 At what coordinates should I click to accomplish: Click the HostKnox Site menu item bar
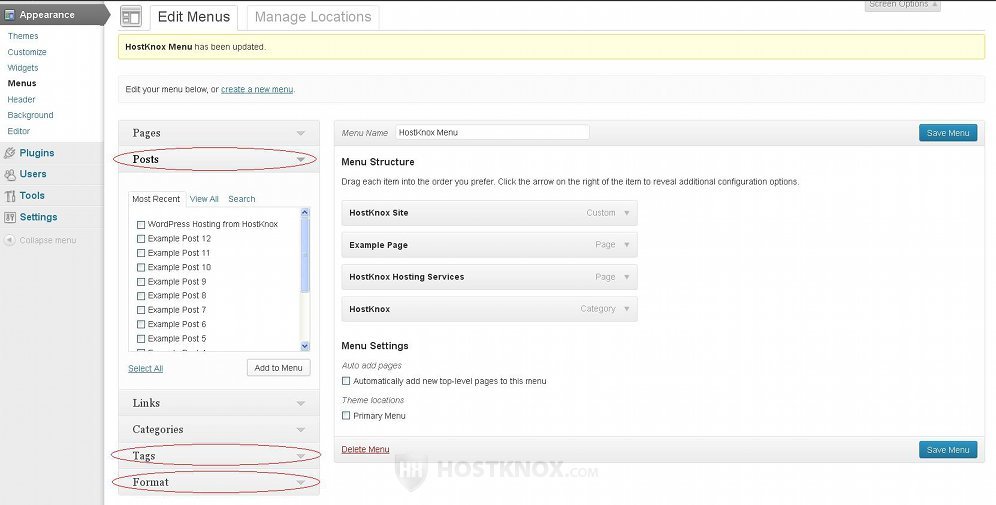489,213
